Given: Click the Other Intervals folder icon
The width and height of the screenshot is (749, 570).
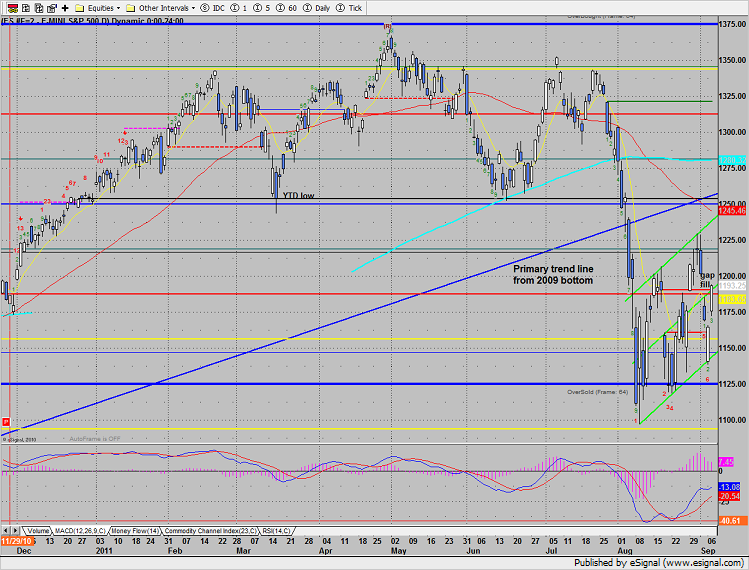Looking at the screenshot, I should (x=130, y=8).
